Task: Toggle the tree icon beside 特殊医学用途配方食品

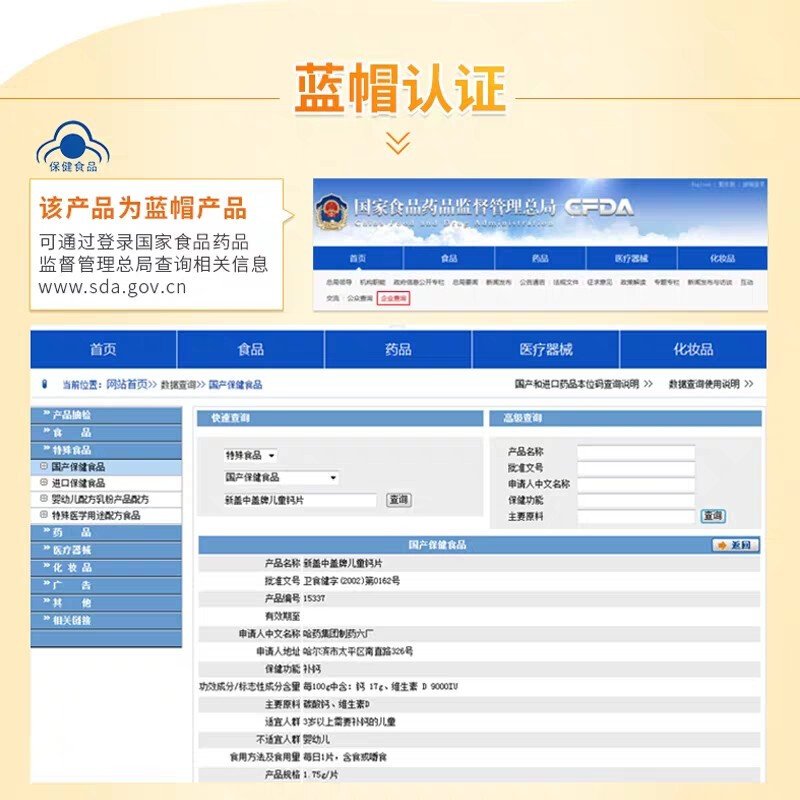Action: coord(44,515)
